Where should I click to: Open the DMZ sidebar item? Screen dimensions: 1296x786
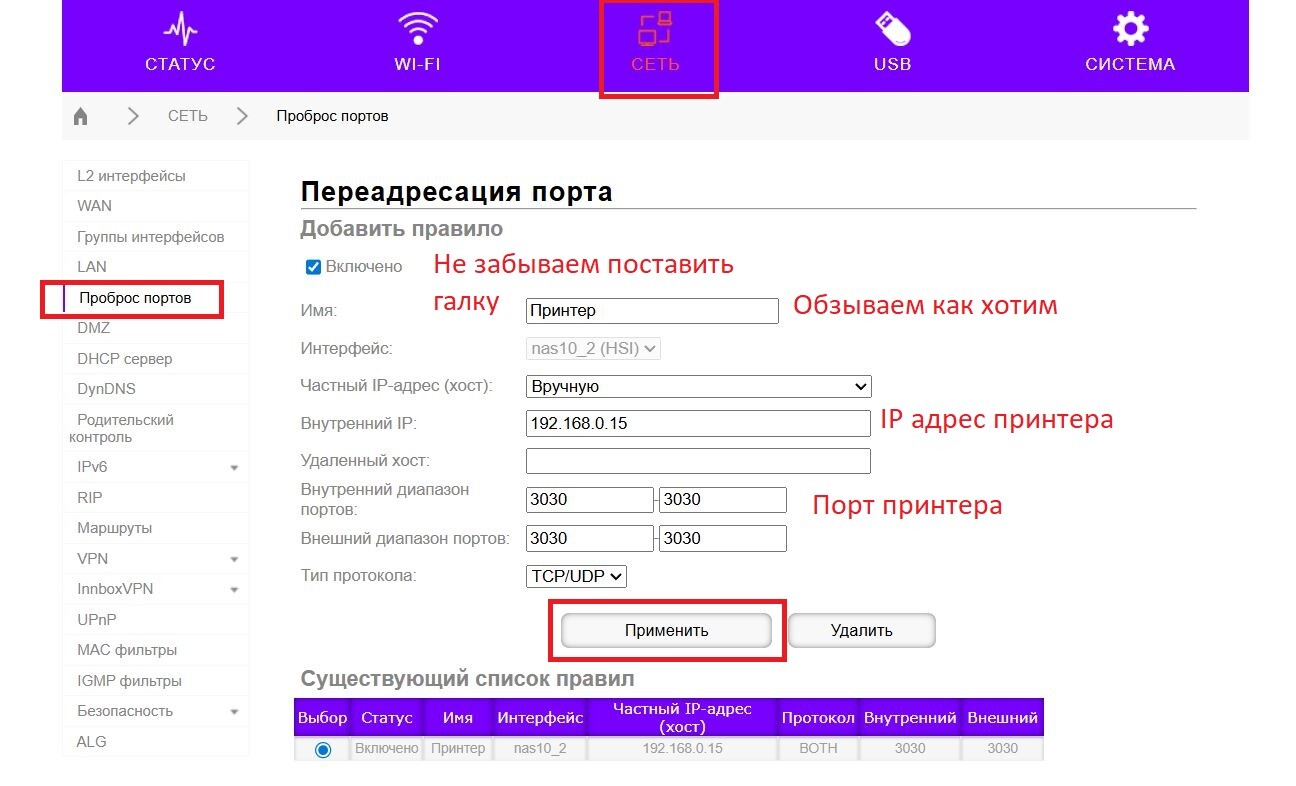[x=93, y=328]
